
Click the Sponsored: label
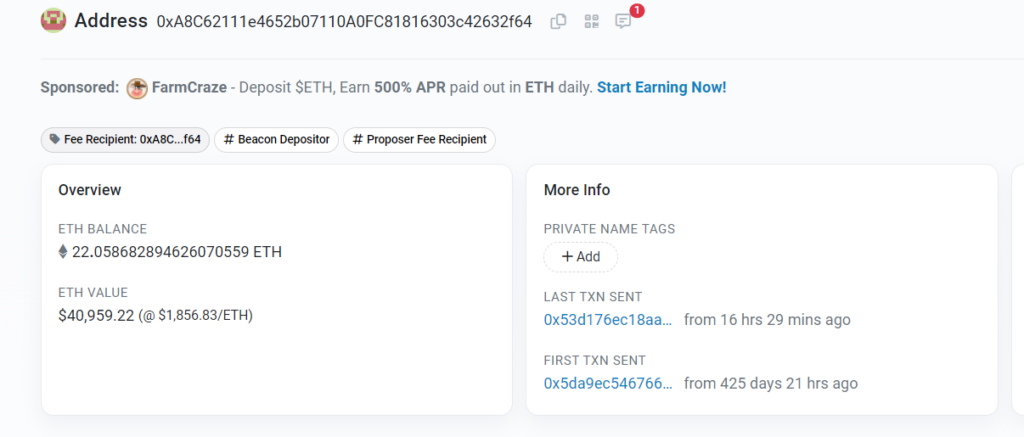(x=80, y=88)
